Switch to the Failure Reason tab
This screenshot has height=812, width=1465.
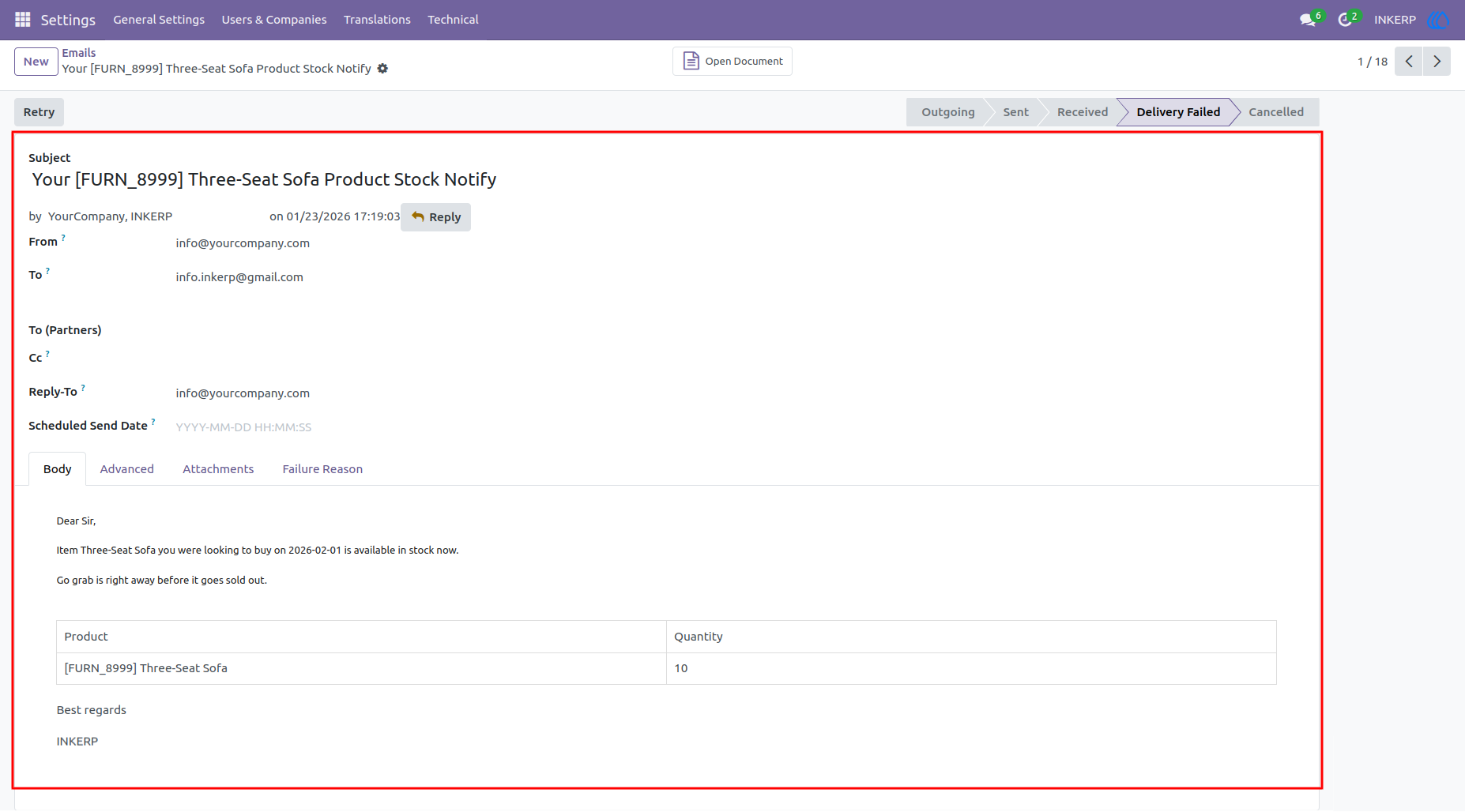point(322,469)
